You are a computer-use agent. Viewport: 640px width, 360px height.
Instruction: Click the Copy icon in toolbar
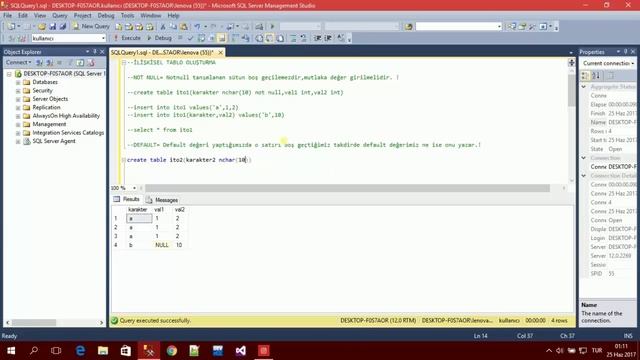[x=173, y=27]
